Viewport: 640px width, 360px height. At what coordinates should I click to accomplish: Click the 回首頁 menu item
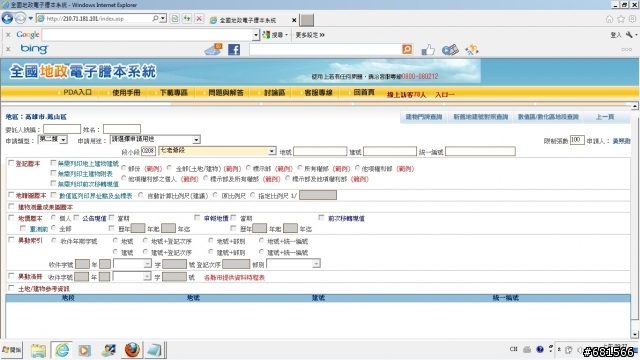tap(364, 92)
